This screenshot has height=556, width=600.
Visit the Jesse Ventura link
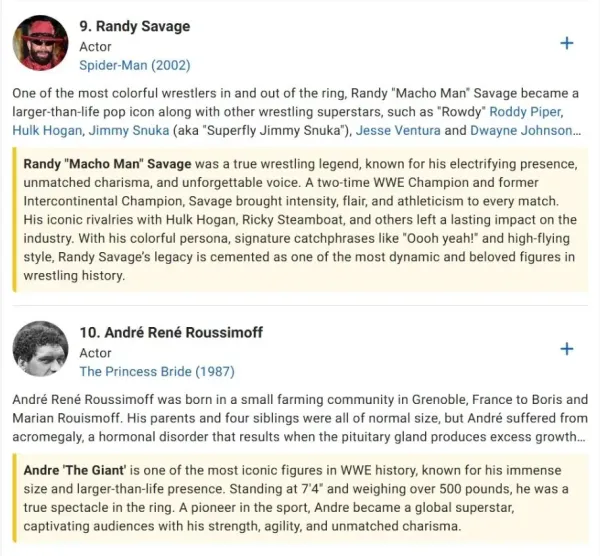coord(398,130)
